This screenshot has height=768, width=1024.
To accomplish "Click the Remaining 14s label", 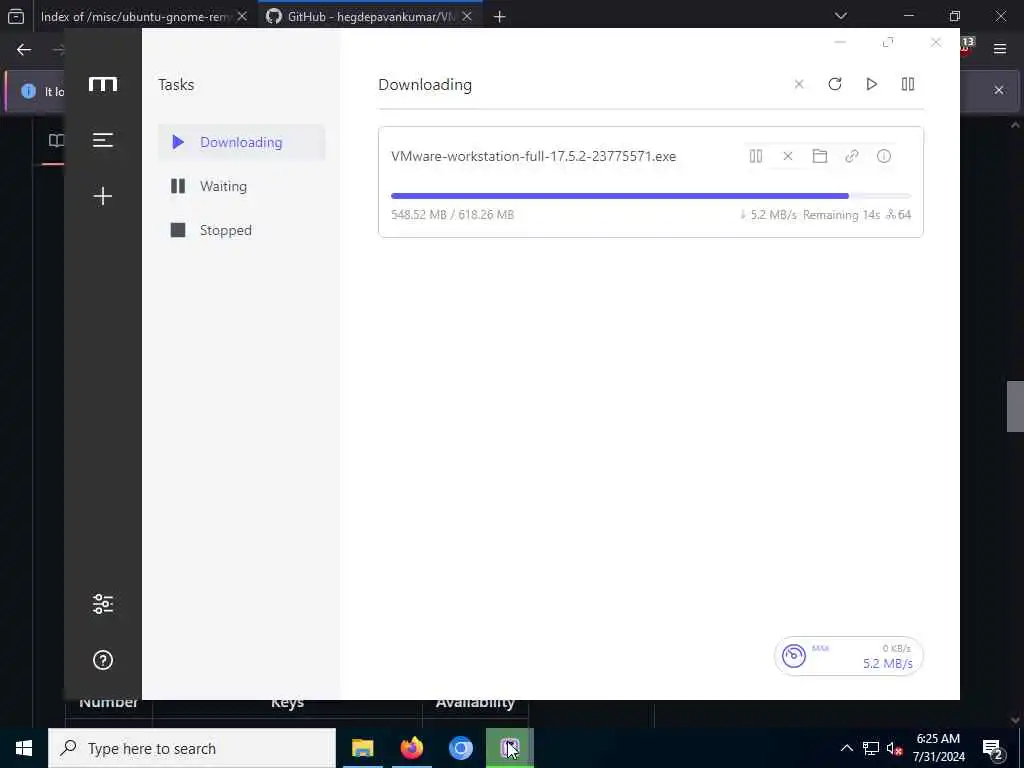I will click(841, 215).
